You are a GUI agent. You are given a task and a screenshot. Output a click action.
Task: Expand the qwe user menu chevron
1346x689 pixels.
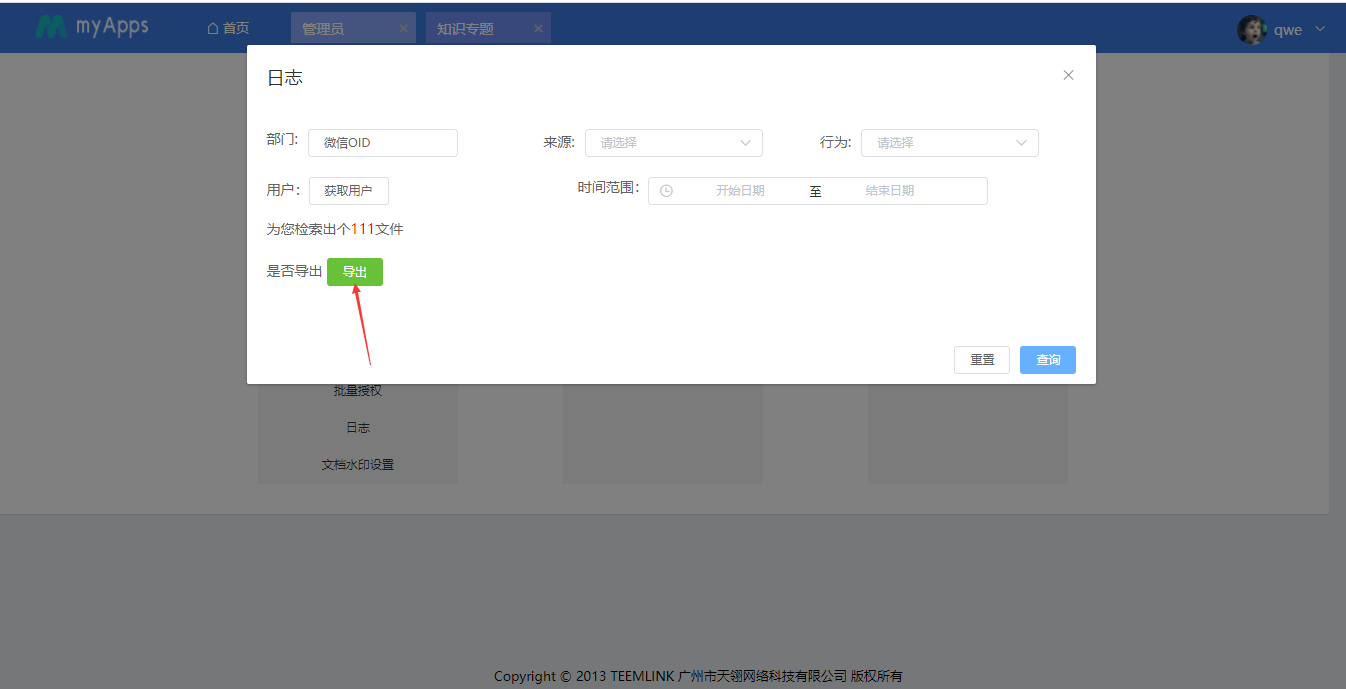pyautogui.click(x=1320, y=29)
